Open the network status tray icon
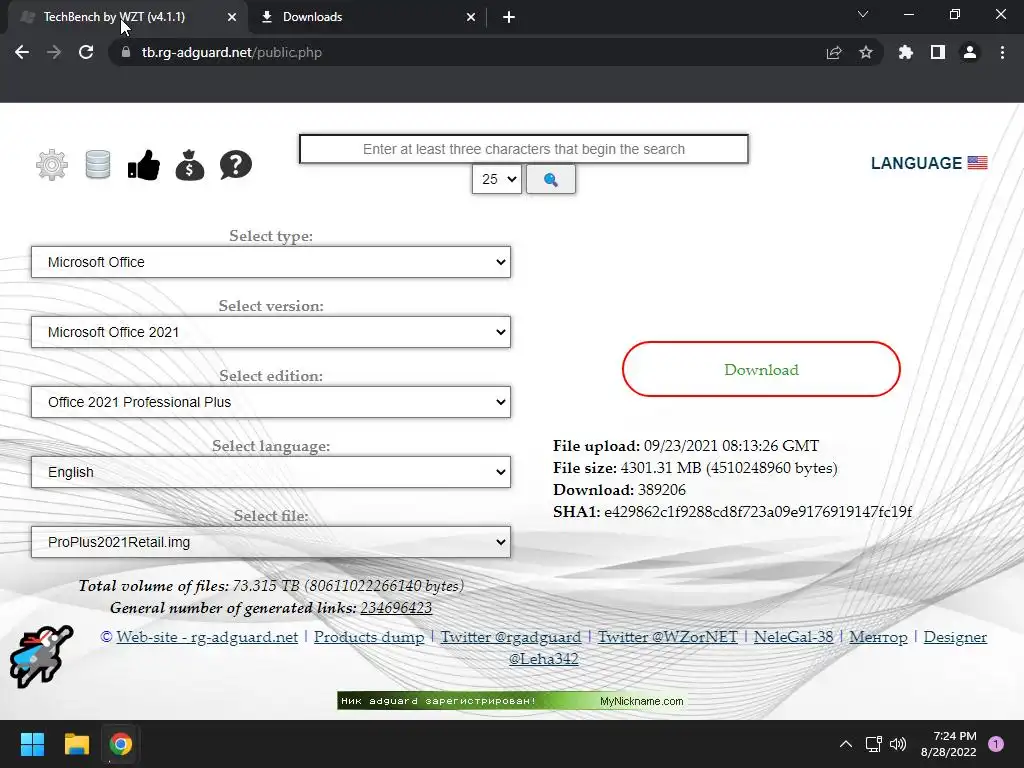 tap(873, 744)
